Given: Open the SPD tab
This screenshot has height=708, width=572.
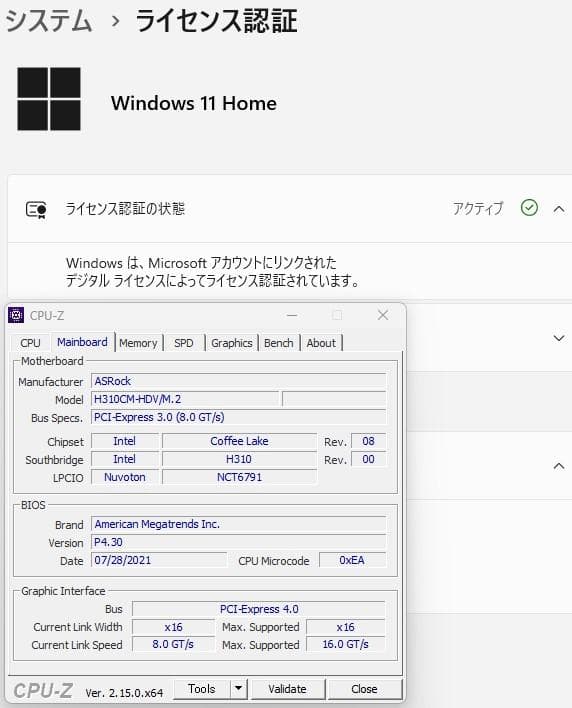Looking at the screenshot, I should click(183, 343).
